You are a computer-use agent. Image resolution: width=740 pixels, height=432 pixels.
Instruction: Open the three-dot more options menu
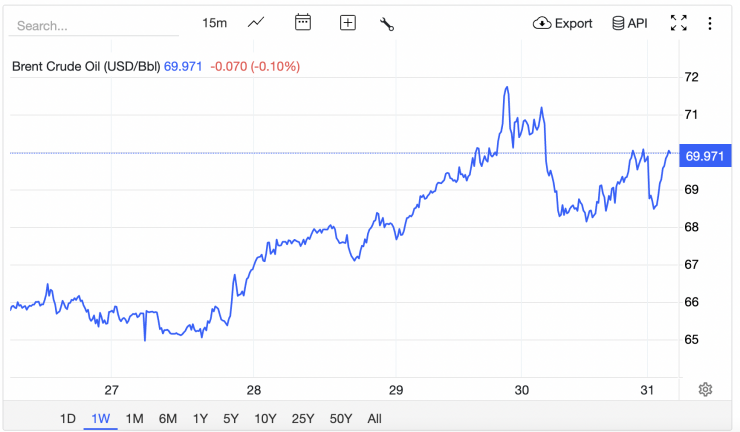pos(710,23)
